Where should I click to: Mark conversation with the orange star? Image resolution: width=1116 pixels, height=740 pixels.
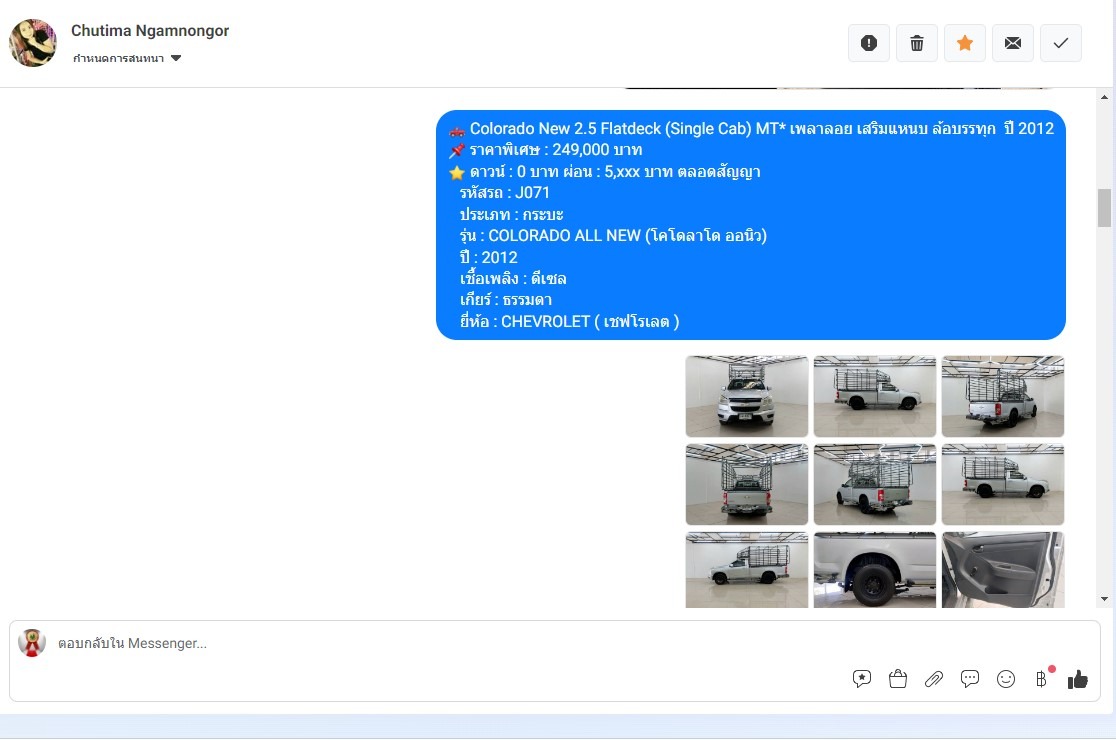(964, 43)
